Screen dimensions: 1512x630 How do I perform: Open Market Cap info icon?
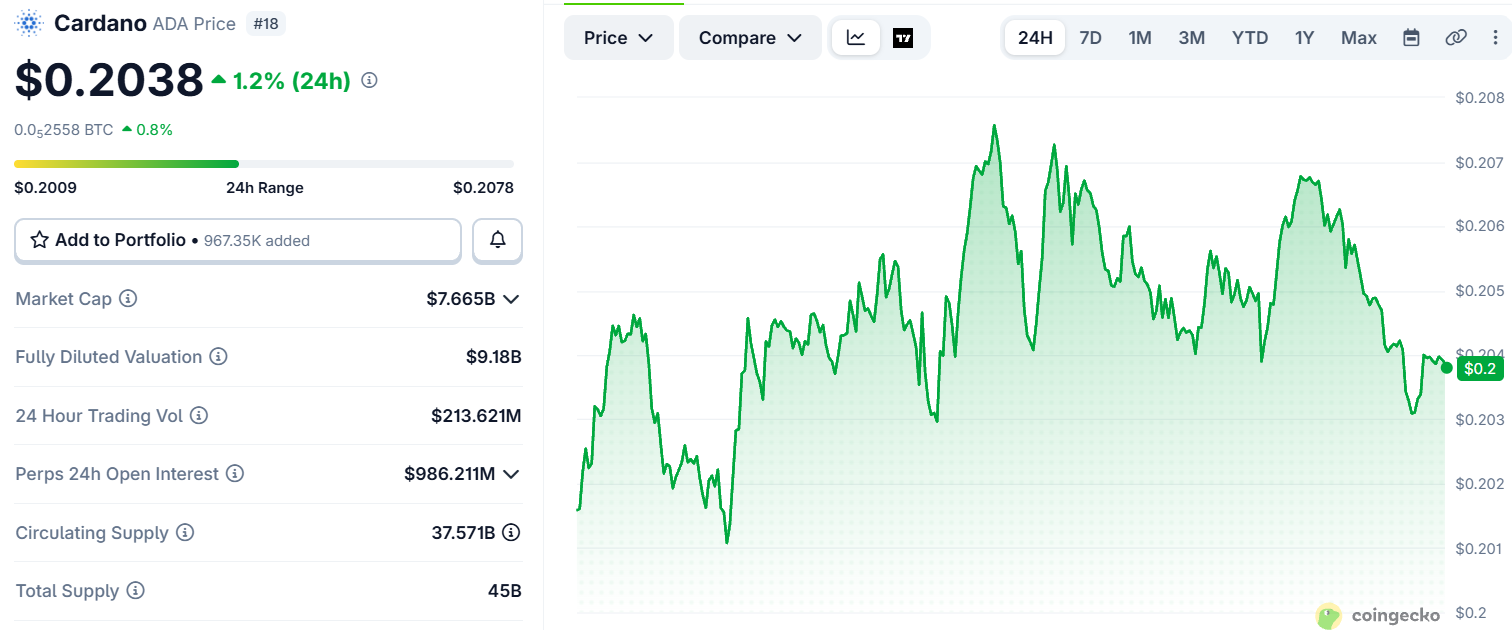(128, 298)
